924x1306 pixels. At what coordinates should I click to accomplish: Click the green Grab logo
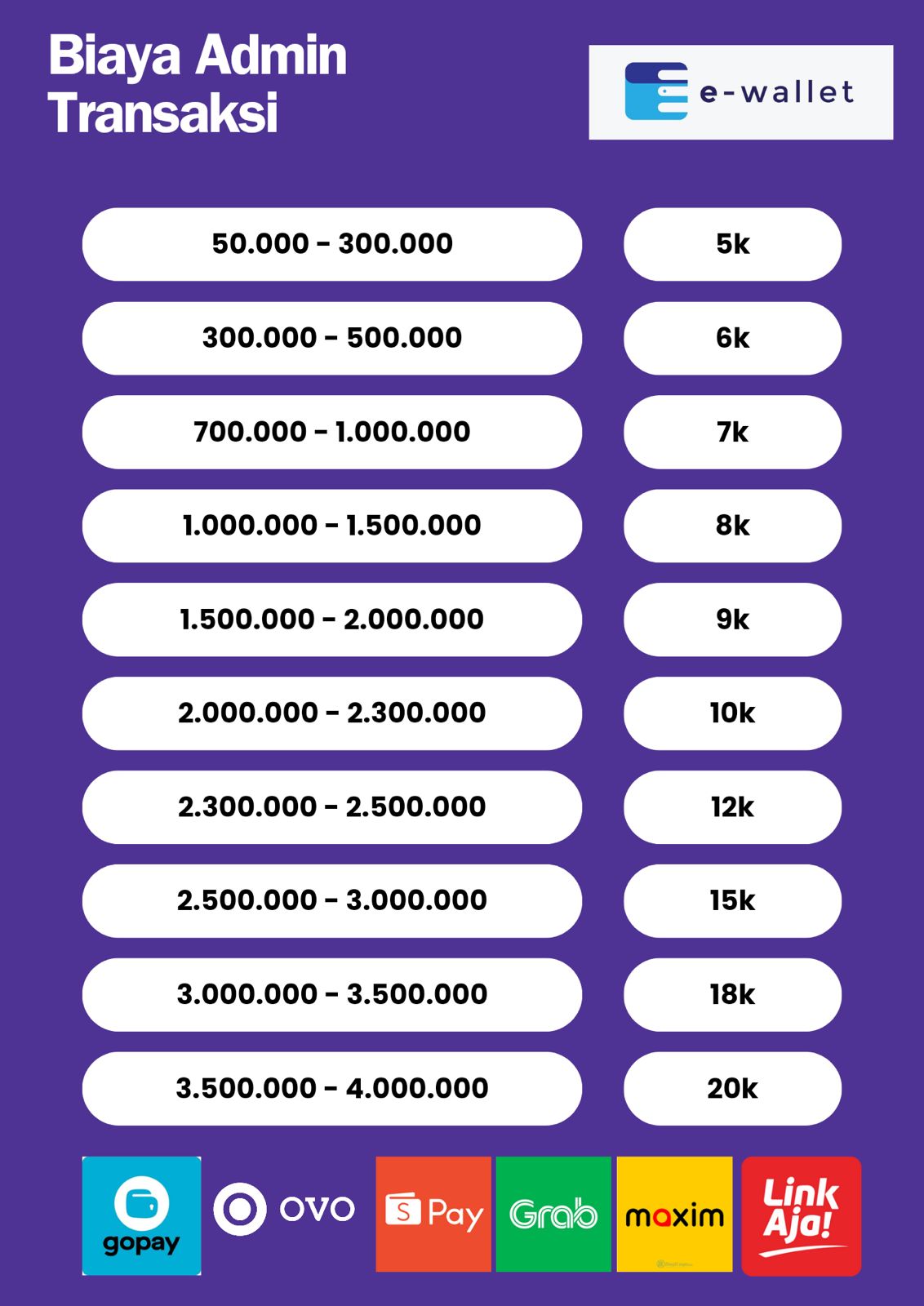tap(553, 1214)
